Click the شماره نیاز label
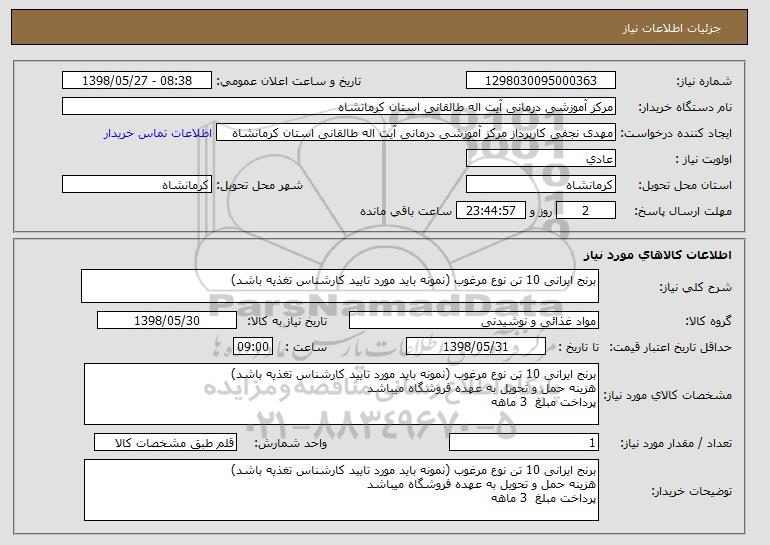770x545 pixels. [704, 81]
